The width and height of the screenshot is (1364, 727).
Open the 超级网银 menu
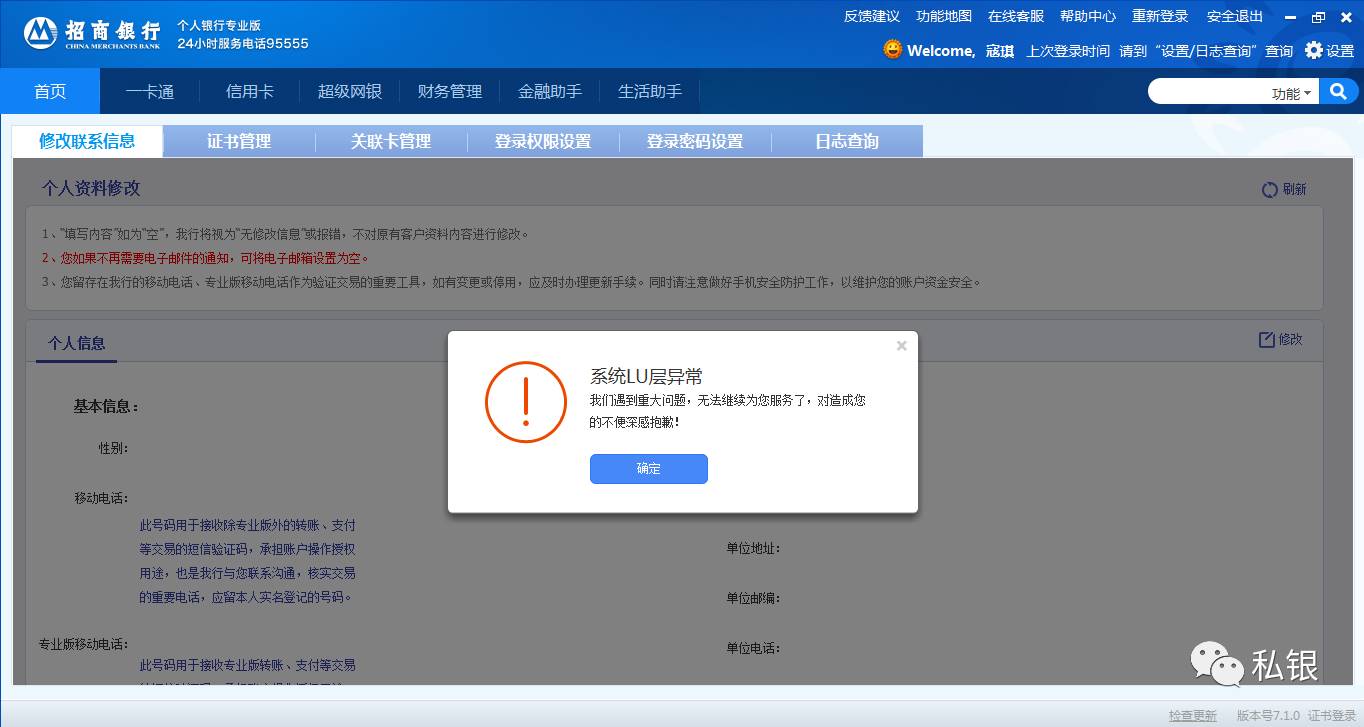[350, 92]
